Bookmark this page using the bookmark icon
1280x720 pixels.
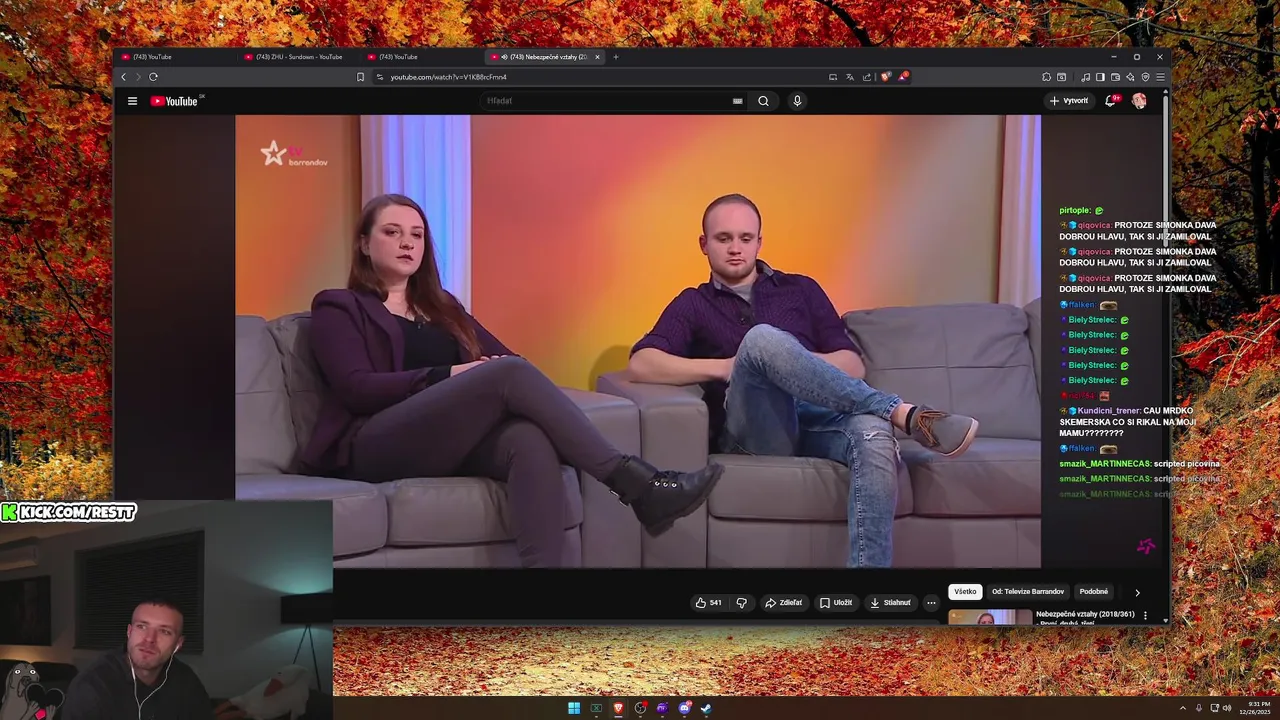pos(360,77)
